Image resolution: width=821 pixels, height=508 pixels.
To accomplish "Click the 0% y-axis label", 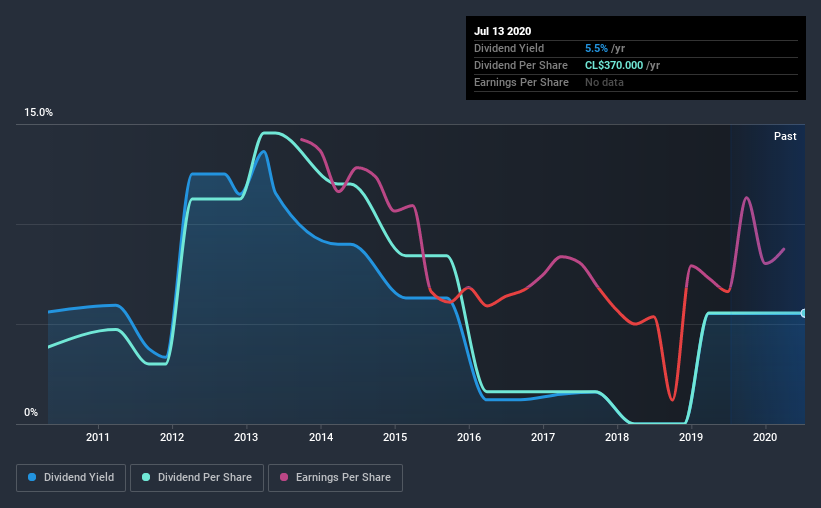I will (31, 413).
